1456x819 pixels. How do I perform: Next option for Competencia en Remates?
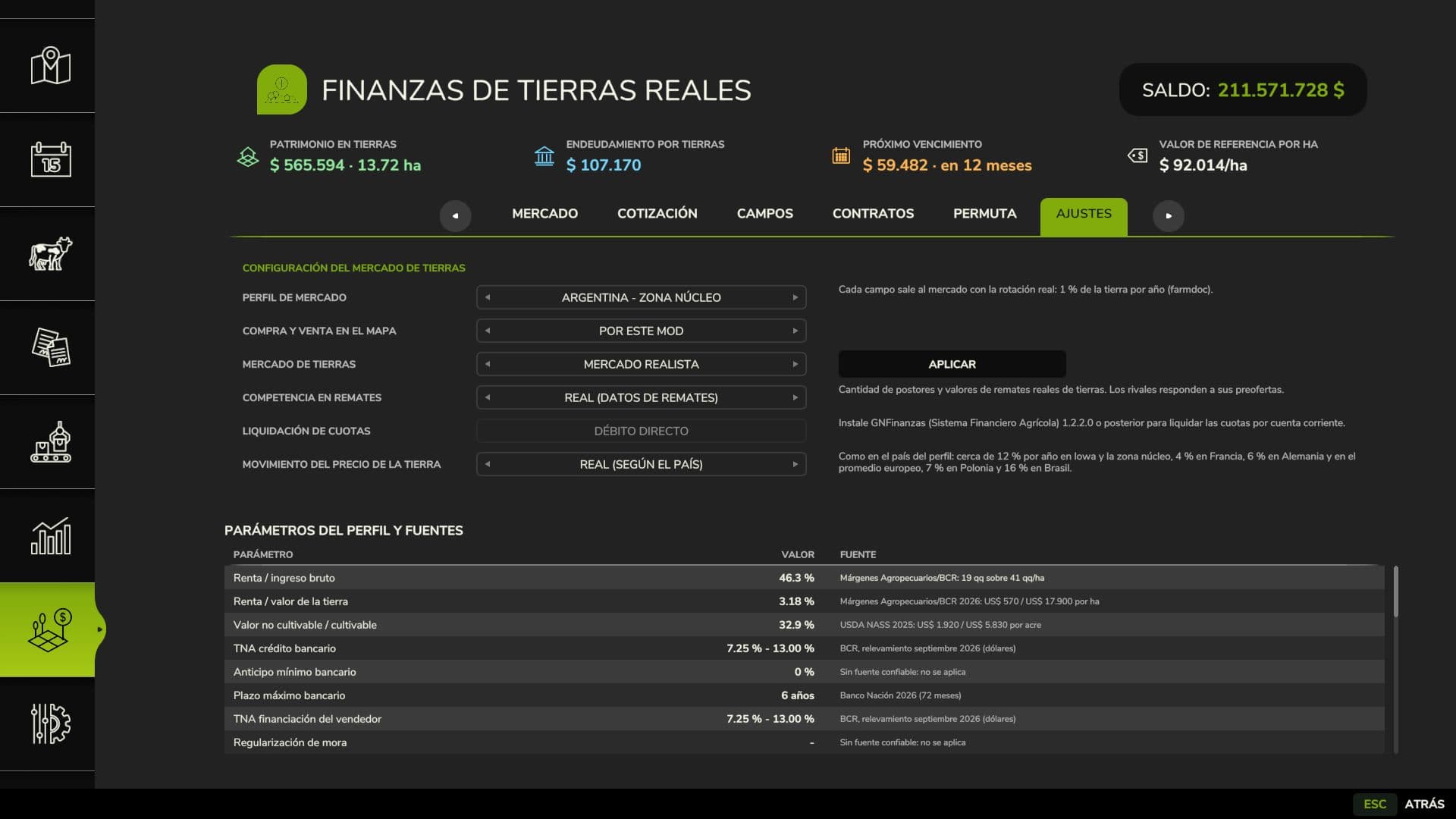[795, 397]
